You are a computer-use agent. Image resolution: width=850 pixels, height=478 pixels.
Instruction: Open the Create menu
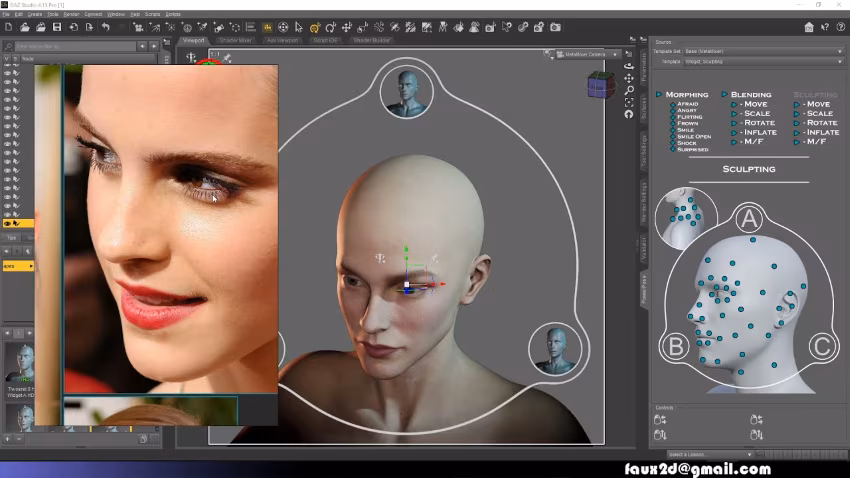pos(35,14)
